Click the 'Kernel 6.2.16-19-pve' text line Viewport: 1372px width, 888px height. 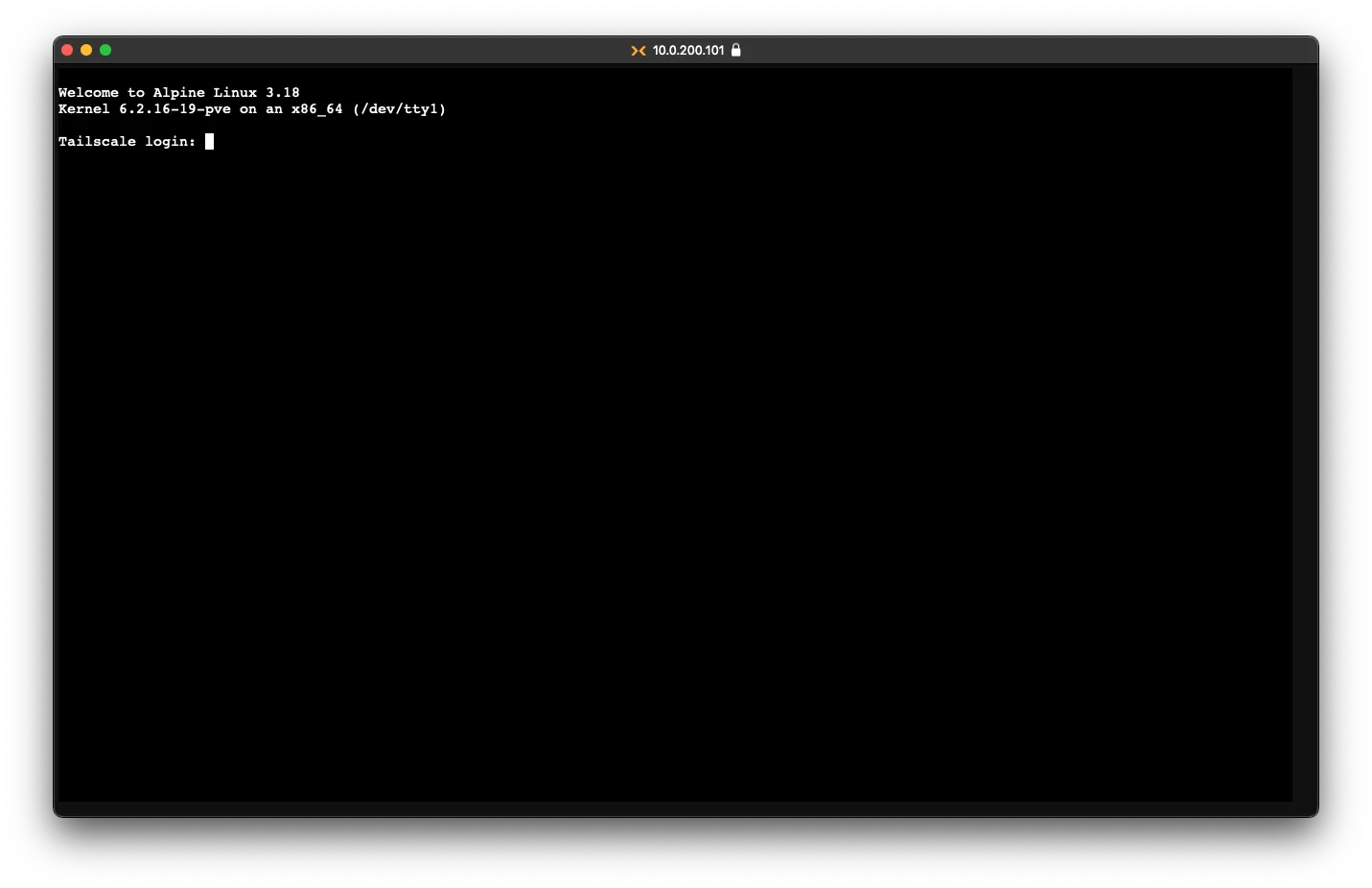tap(252, 109)
